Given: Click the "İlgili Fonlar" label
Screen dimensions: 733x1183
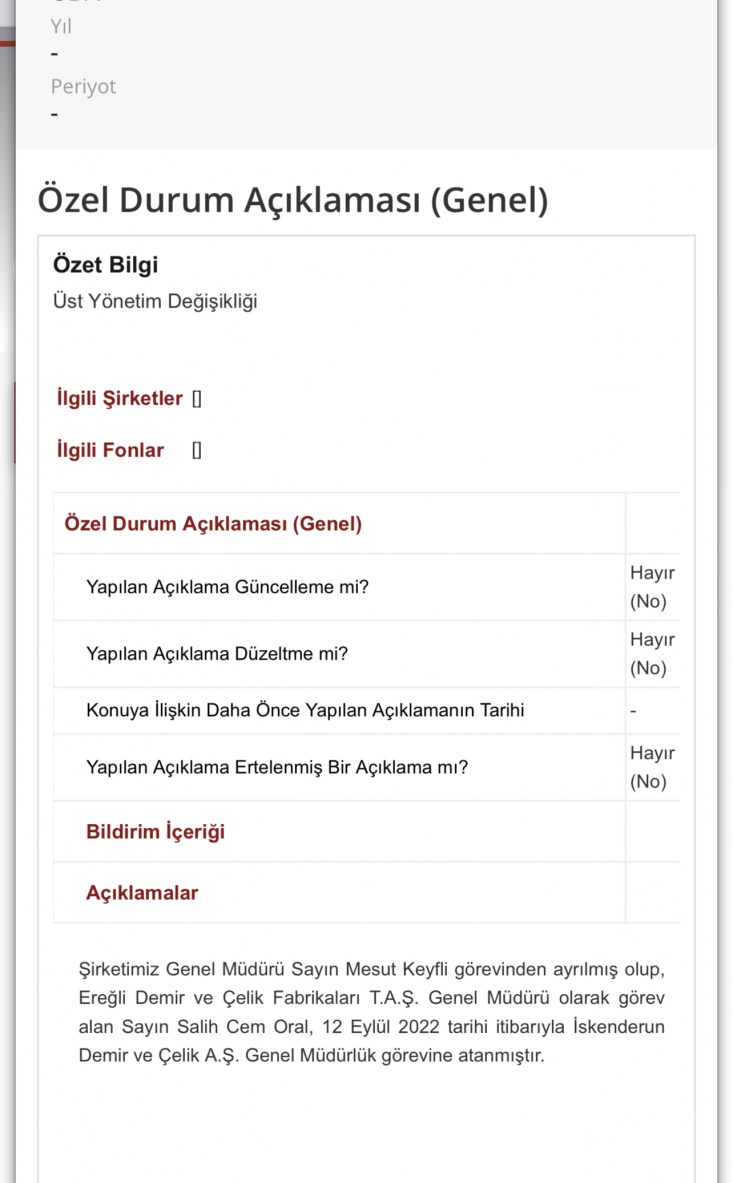Looking at the screenshot, I should point(110,450).
